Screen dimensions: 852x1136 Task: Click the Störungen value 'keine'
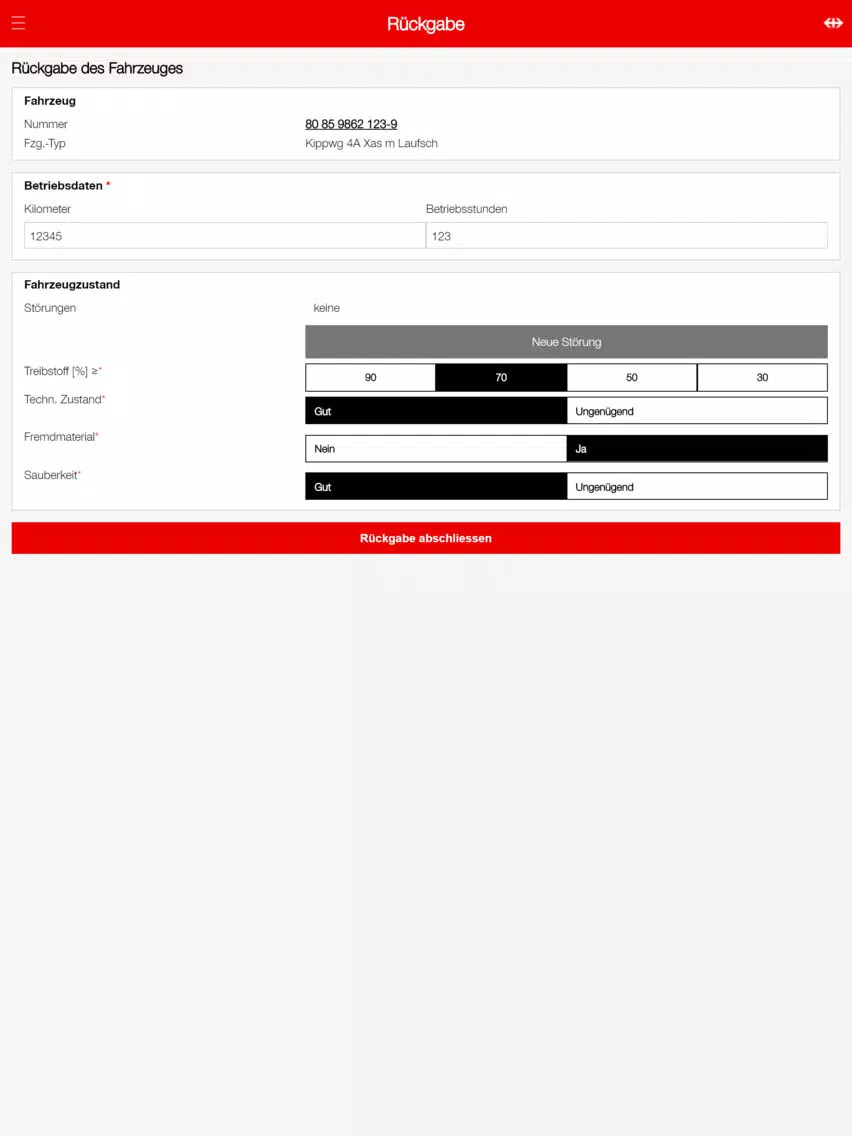(x=326, y=308)
